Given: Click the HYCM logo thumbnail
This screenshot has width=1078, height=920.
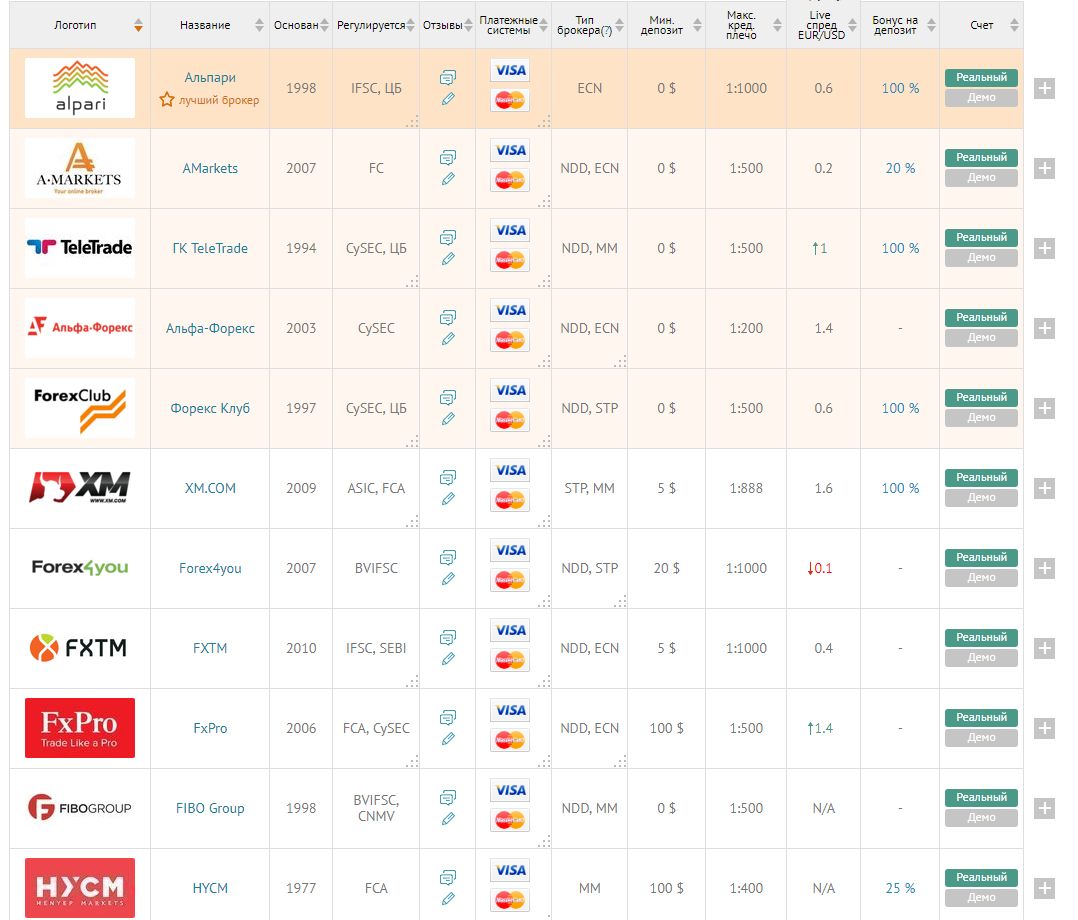Looking at the screenshot, I should [x=80, y=887].
